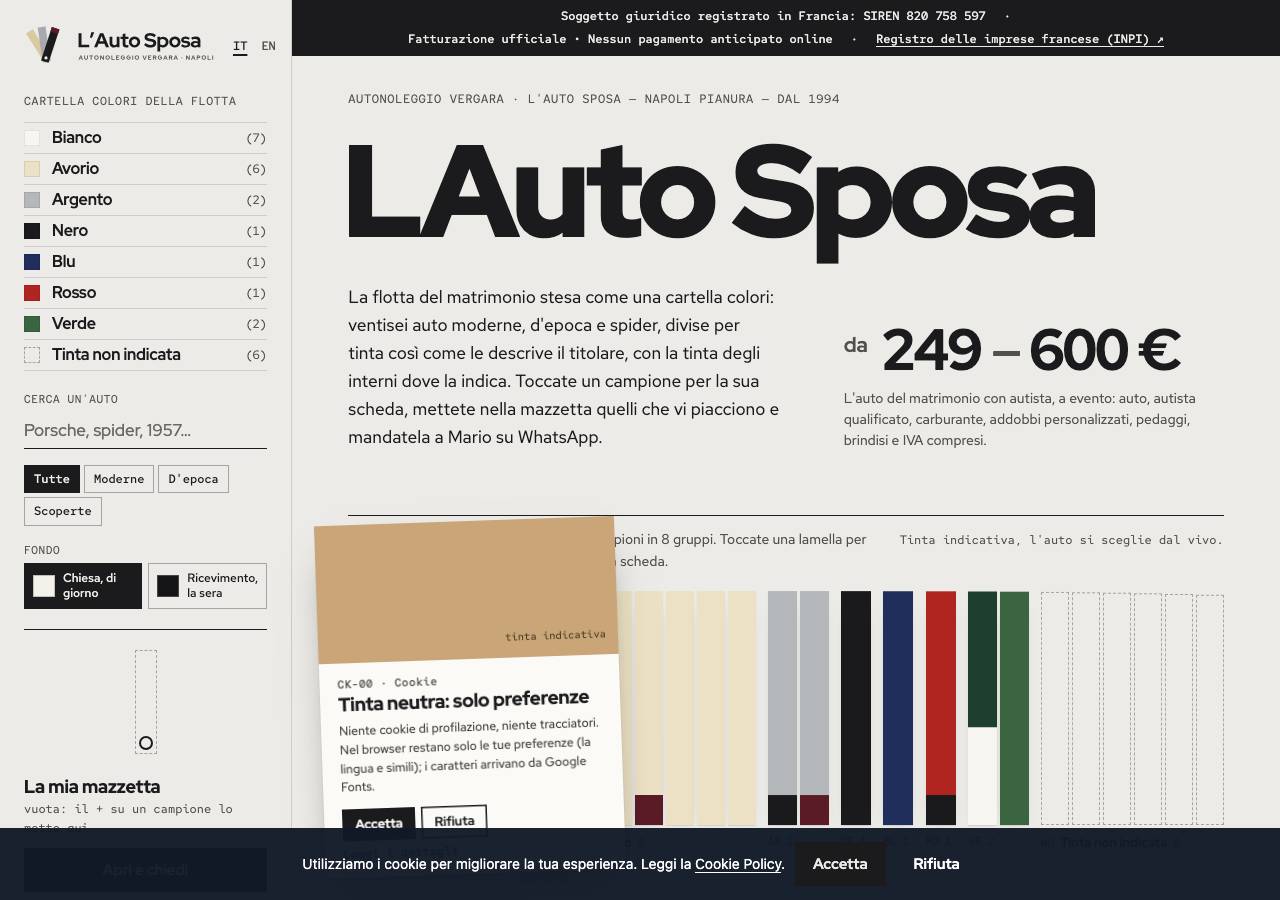Click Rifiuta in the CK-00 cookie card
Viewport: 1280px width, 900px height.
(x=454, y=820)
